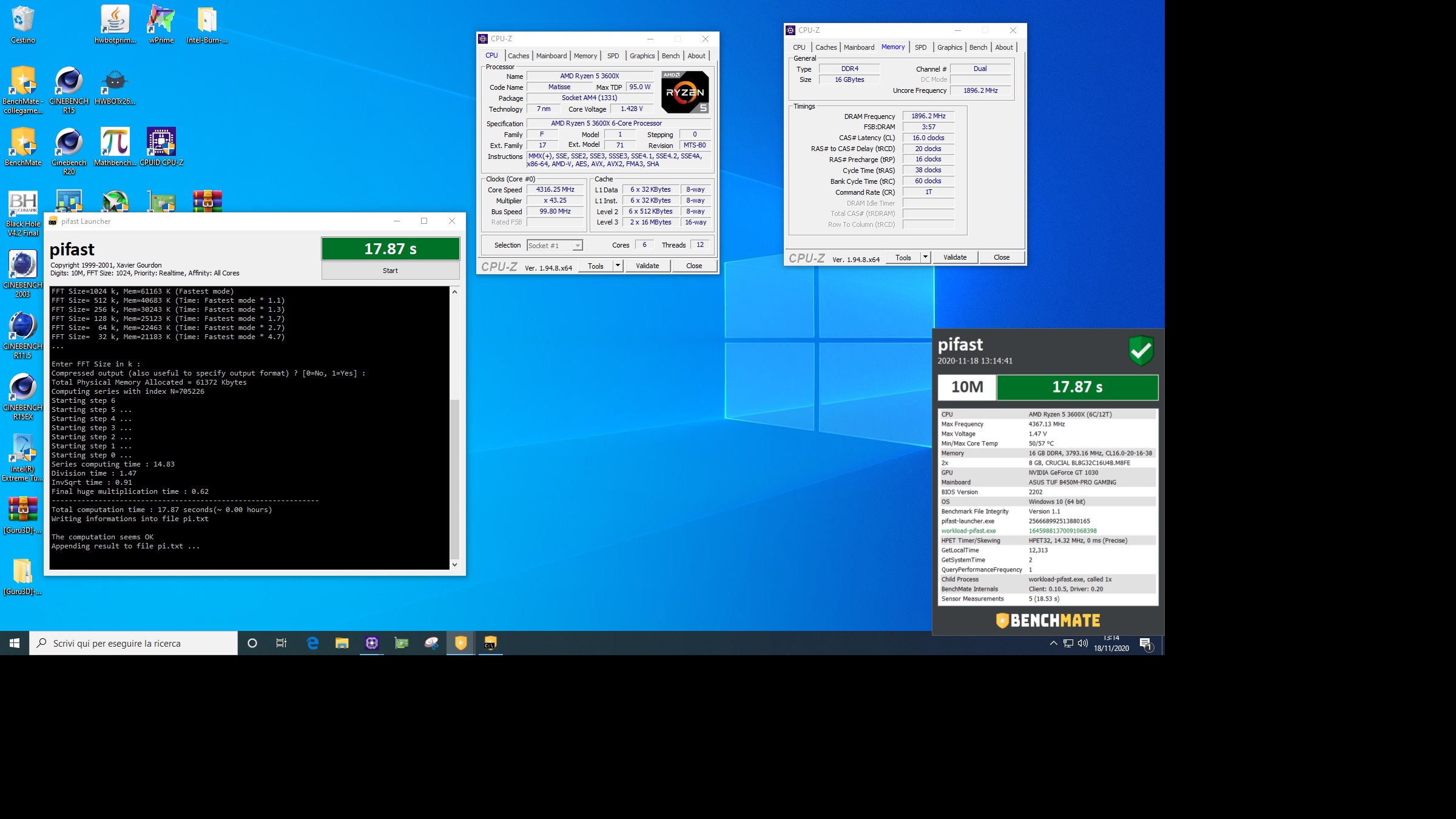Open the Guru3D folder icon
This screenshot has height=819, width=1456.
(23, 576)
